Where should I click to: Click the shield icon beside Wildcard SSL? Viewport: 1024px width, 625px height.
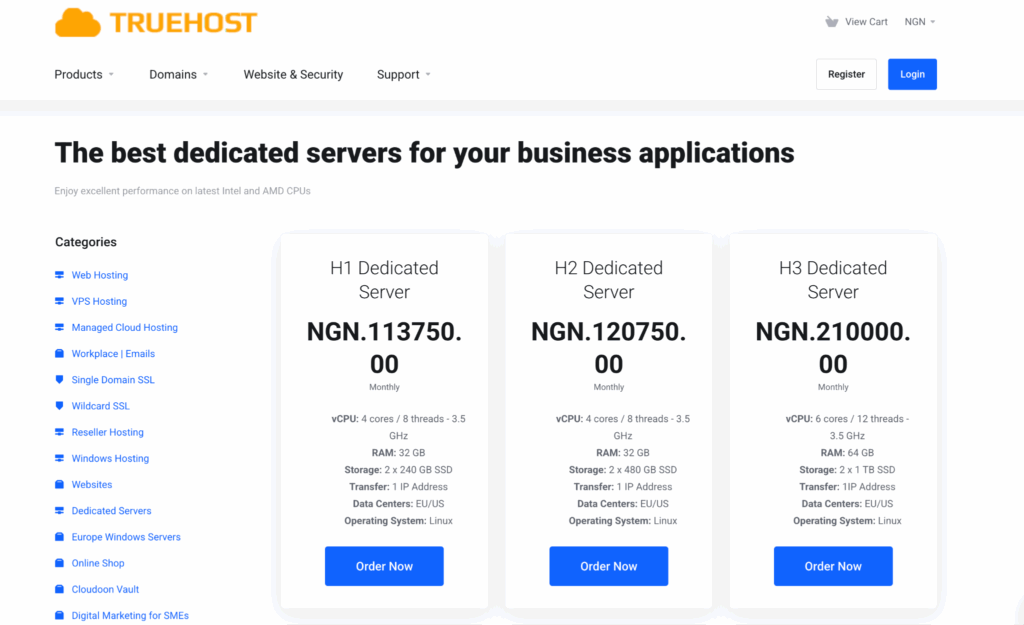pos(59,406)
